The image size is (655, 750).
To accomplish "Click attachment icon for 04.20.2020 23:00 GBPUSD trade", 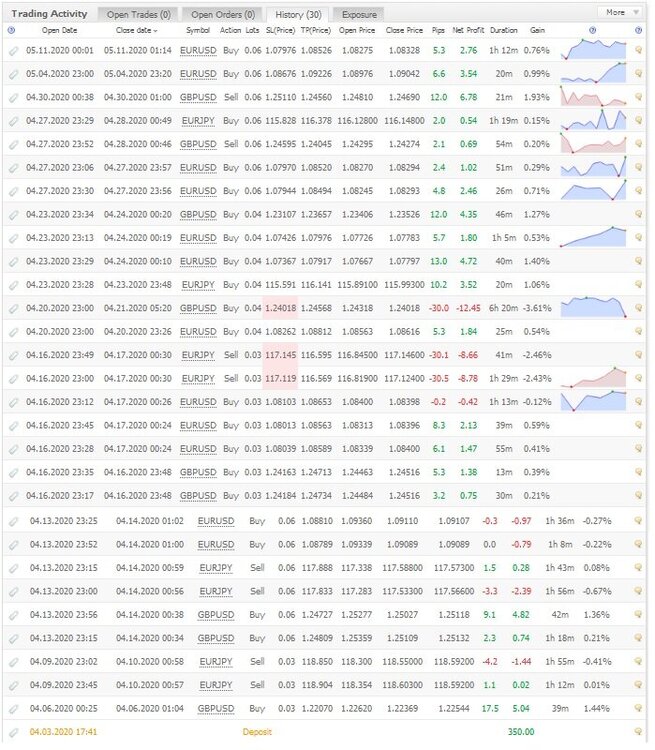I will tap(14, 309).
